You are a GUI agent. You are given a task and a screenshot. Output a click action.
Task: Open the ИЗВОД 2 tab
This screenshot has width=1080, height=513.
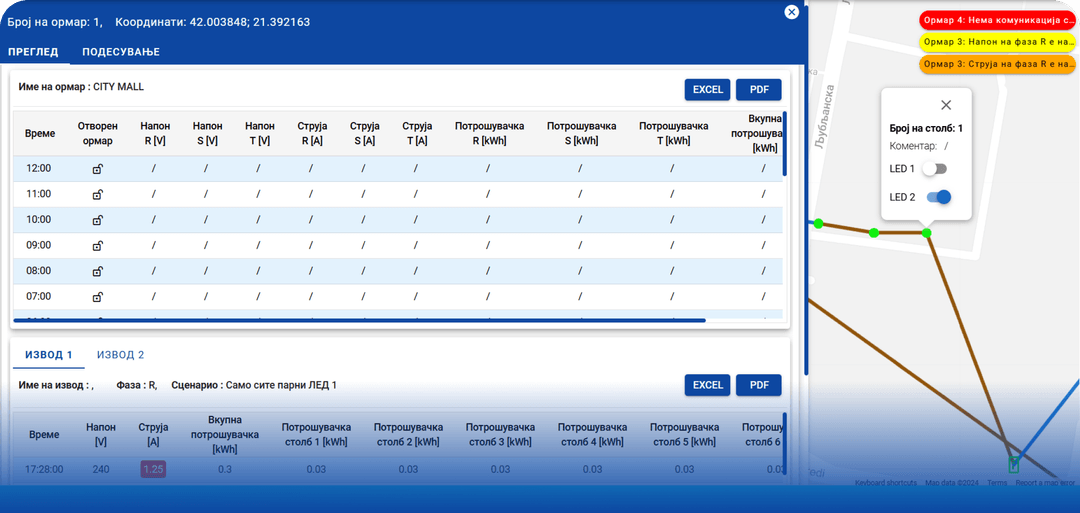[x=121, y=355]
